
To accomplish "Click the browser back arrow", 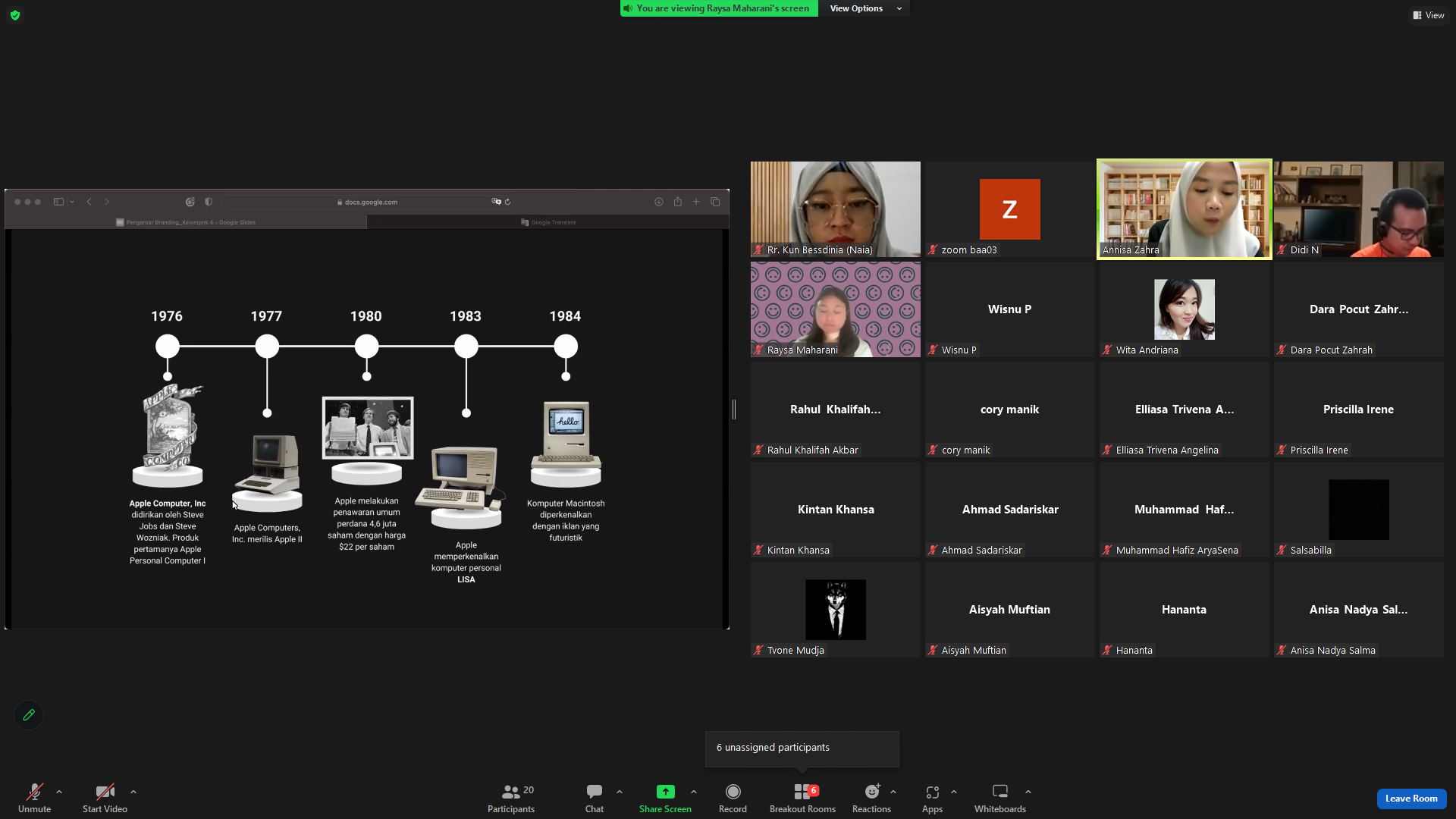I will tap(89, 202).
